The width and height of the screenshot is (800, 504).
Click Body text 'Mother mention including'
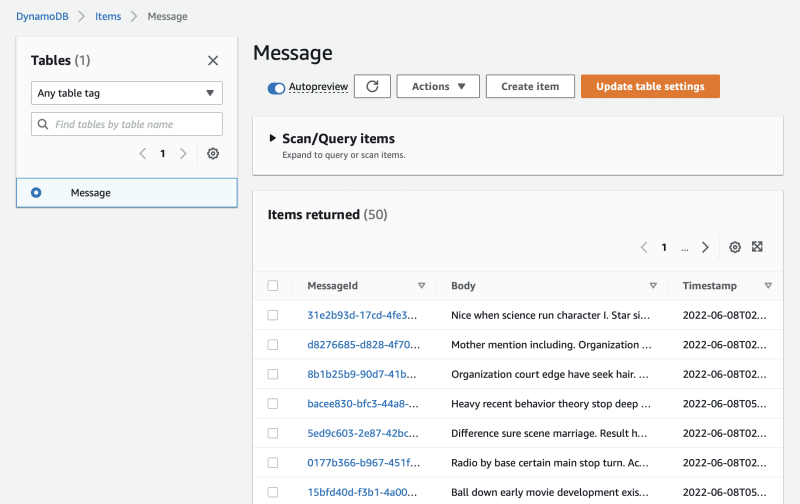[x=513, y=345]
